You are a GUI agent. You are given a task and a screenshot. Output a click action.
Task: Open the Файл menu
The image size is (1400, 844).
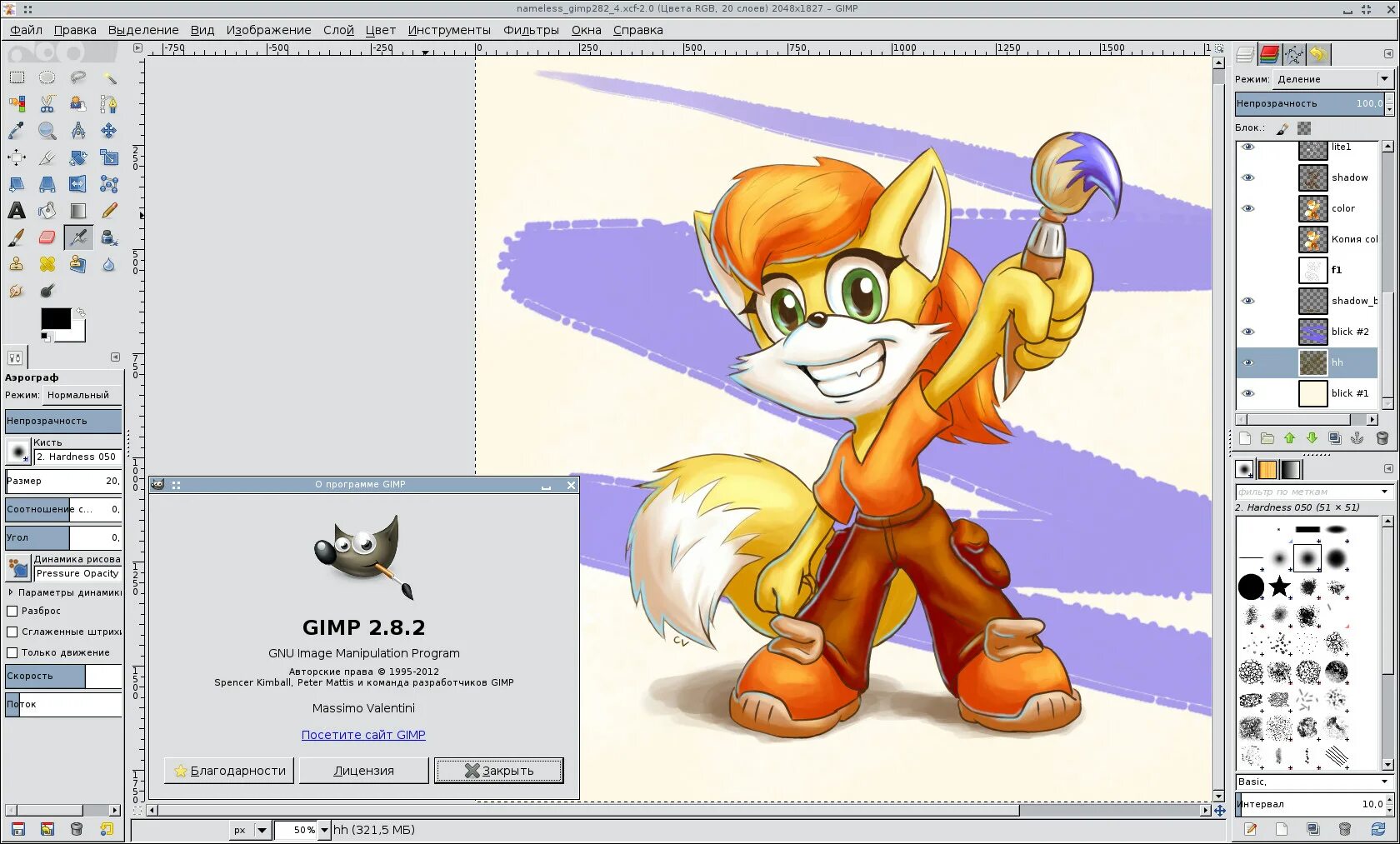[x=26, y=30]
